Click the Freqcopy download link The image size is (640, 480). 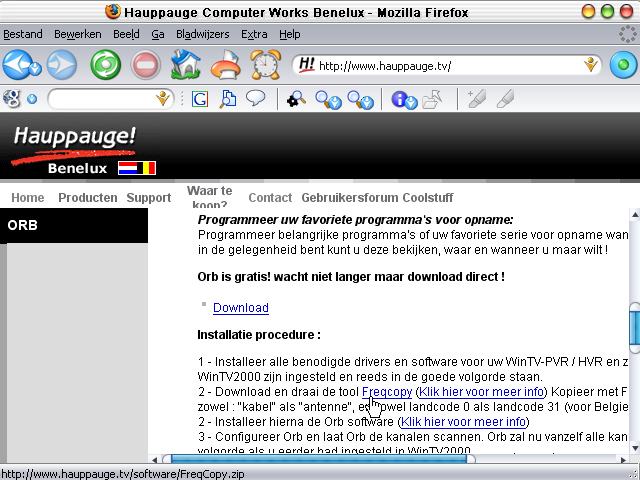pyautogui.click(x=387, y=392)
